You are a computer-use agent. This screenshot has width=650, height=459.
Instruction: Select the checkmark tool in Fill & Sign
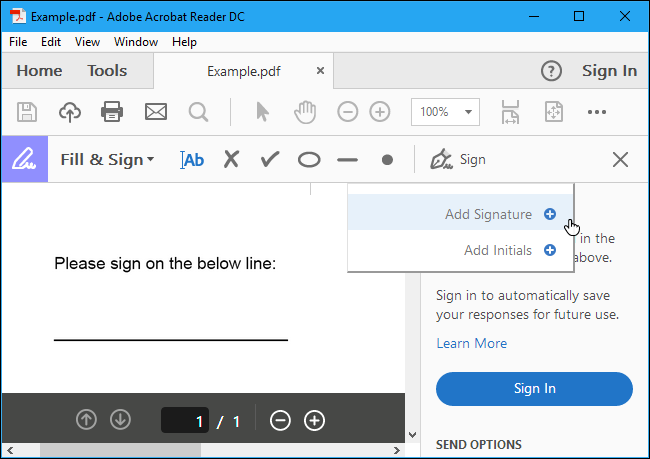(x=269, y=160)
